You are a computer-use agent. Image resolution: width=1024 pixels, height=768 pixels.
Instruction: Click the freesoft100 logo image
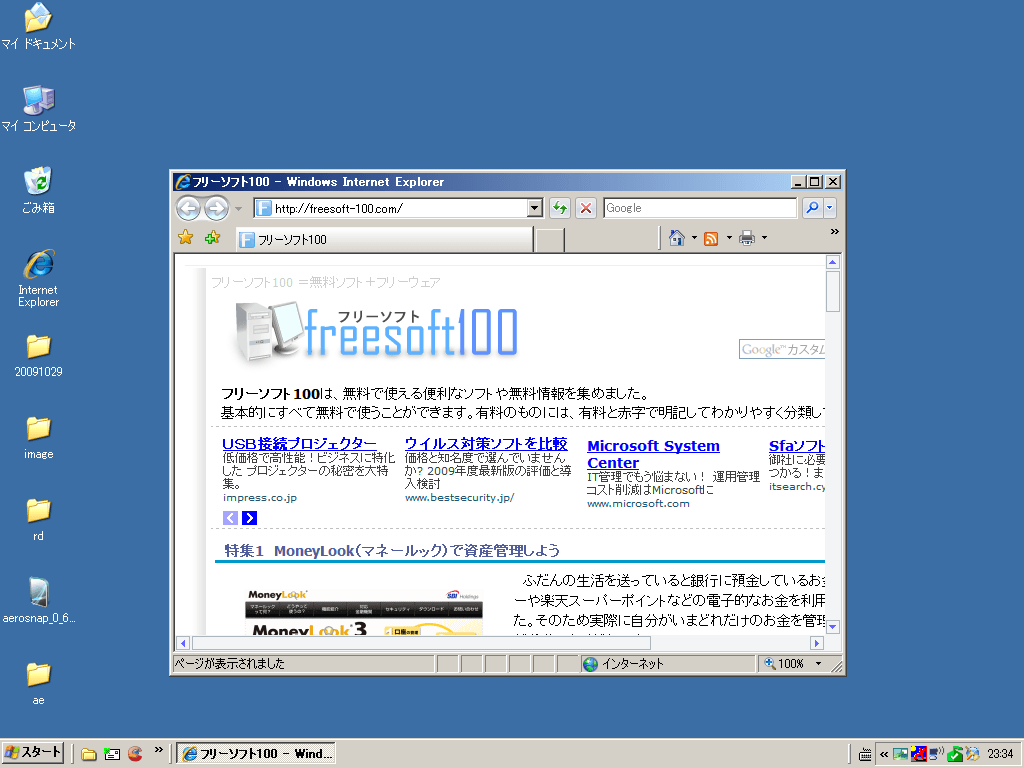point(377,331)
